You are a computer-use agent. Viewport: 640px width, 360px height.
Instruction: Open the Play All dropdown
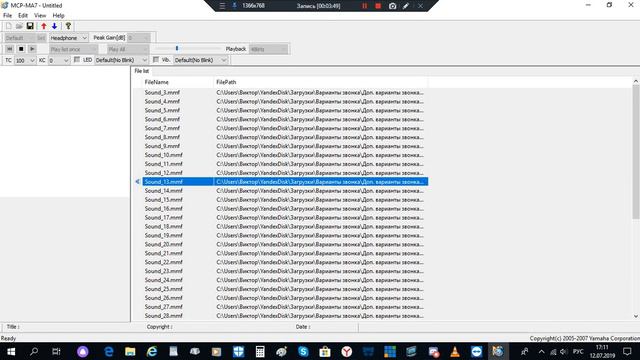[x=128, y=49]
